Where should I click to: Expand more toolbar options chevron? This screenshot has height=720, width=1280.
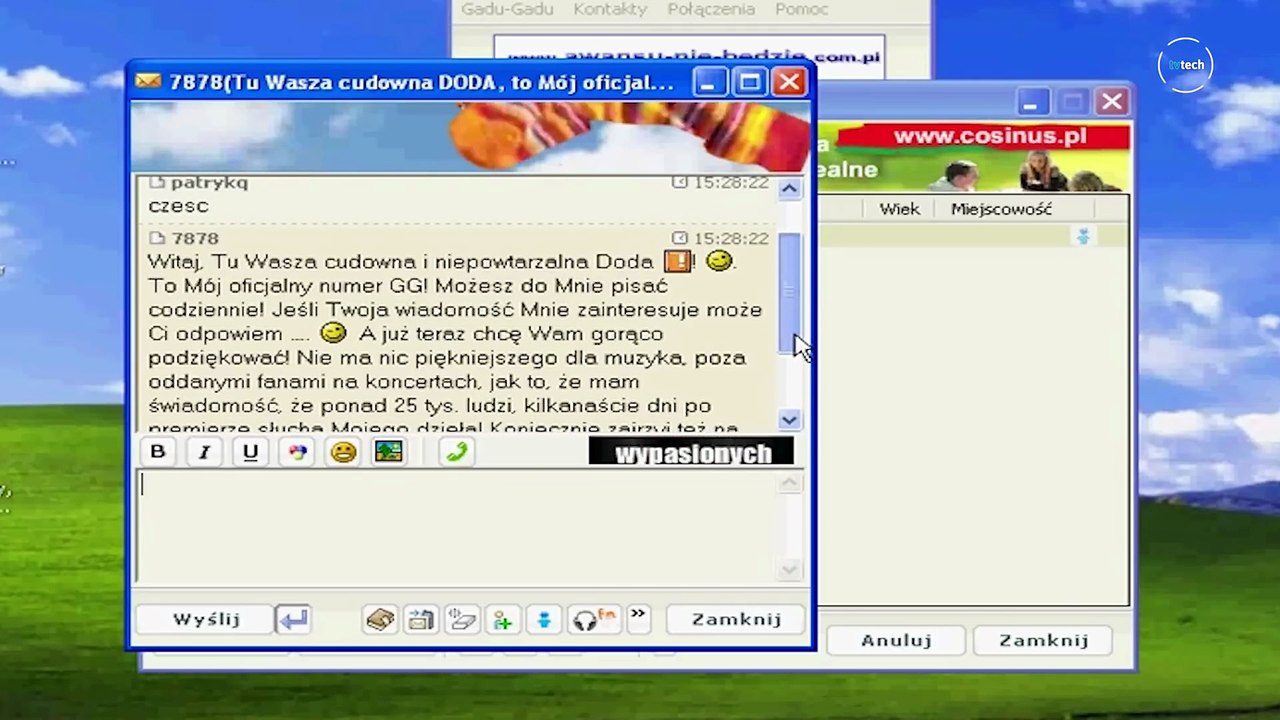pos(638,618)
